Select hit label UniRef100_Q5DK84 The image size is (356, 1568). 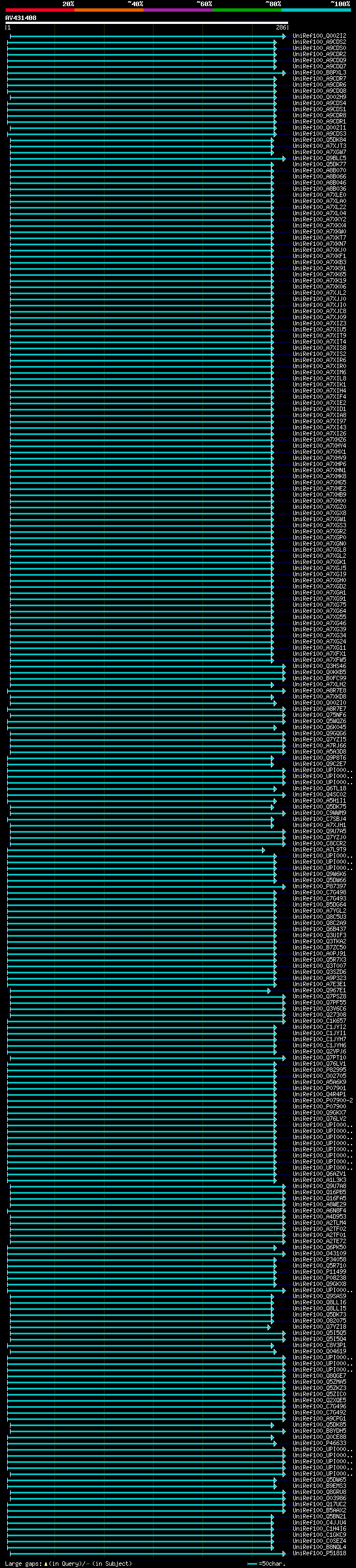tap(319, 140)
